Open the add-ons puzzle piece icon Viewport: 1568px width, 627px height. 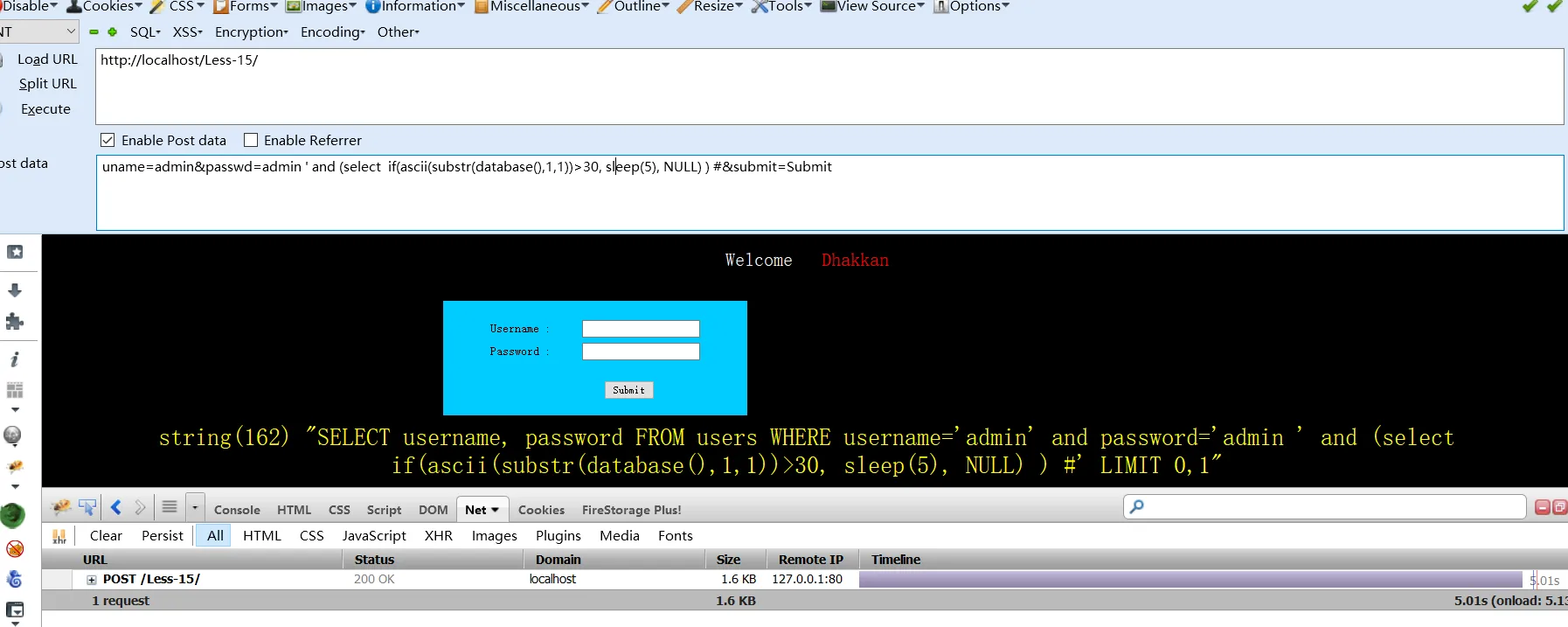pyautogui.click(x=15, y=322)
